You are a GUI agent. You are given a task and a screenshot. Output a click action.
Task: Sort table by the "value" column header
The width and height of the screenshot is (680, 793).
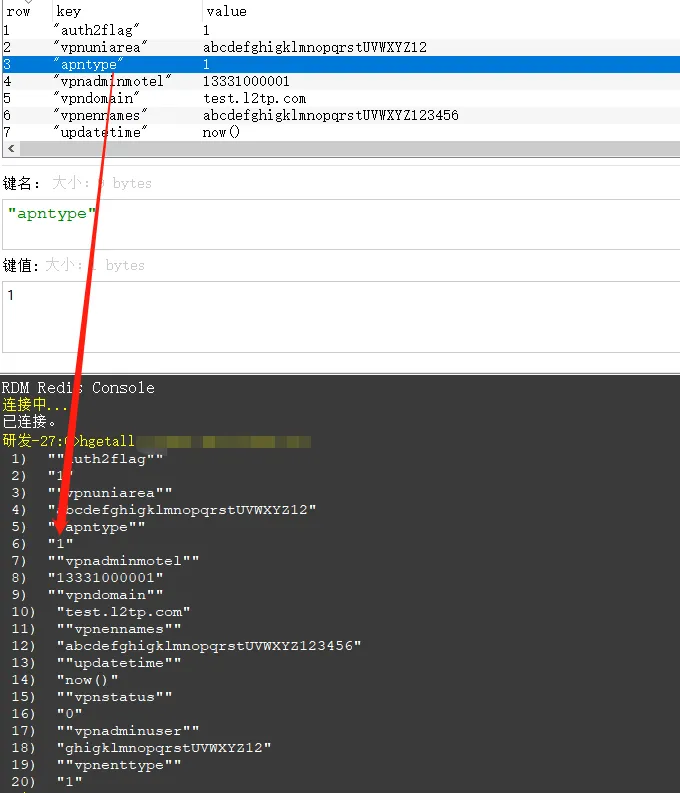pos(226,12)
